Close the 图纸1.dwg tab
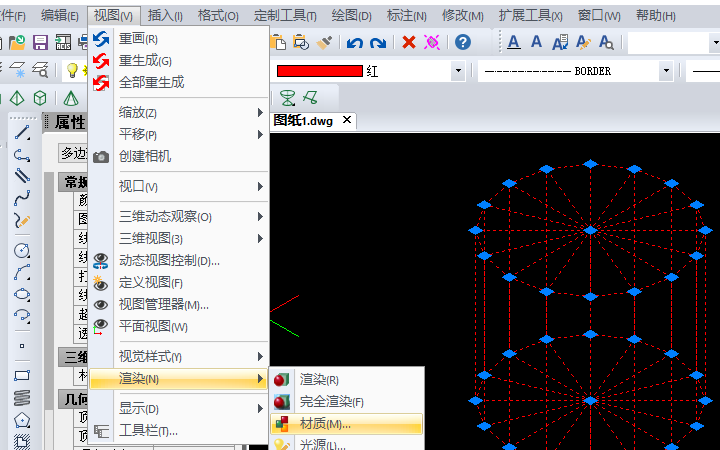The height and width of the screenshot is (450, 720). click(347, 120)
